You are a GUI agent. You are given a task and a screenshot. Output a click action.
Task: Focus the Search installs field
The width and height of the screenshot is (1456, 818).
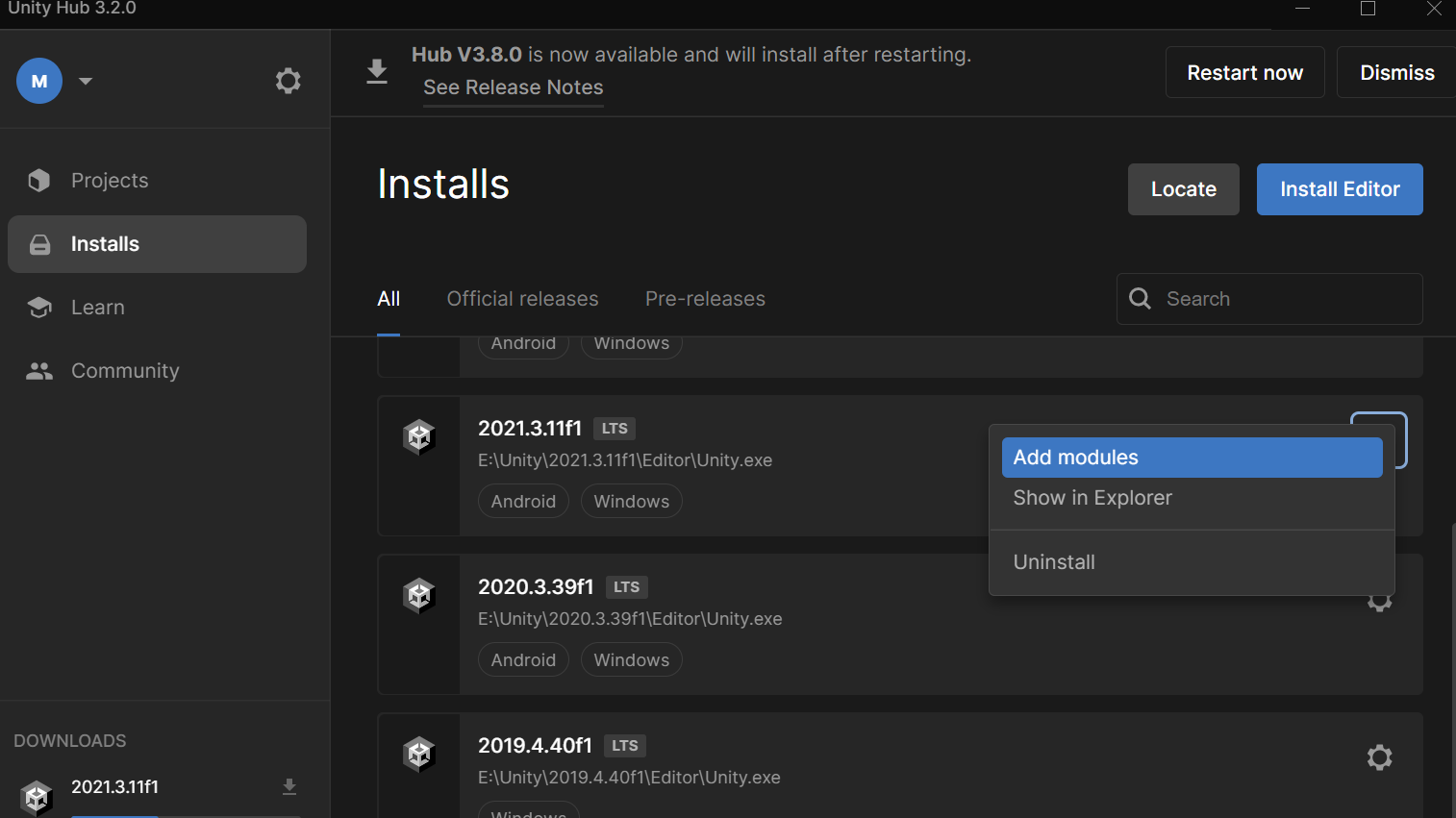point(1269,299)
